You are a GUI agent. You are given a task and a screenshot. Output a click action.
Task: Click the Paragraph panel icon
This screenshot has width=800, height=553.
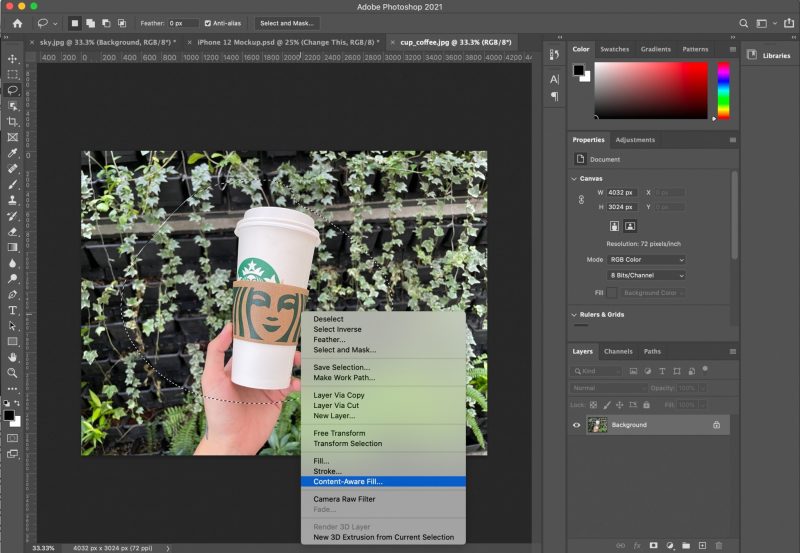[555, 96]
